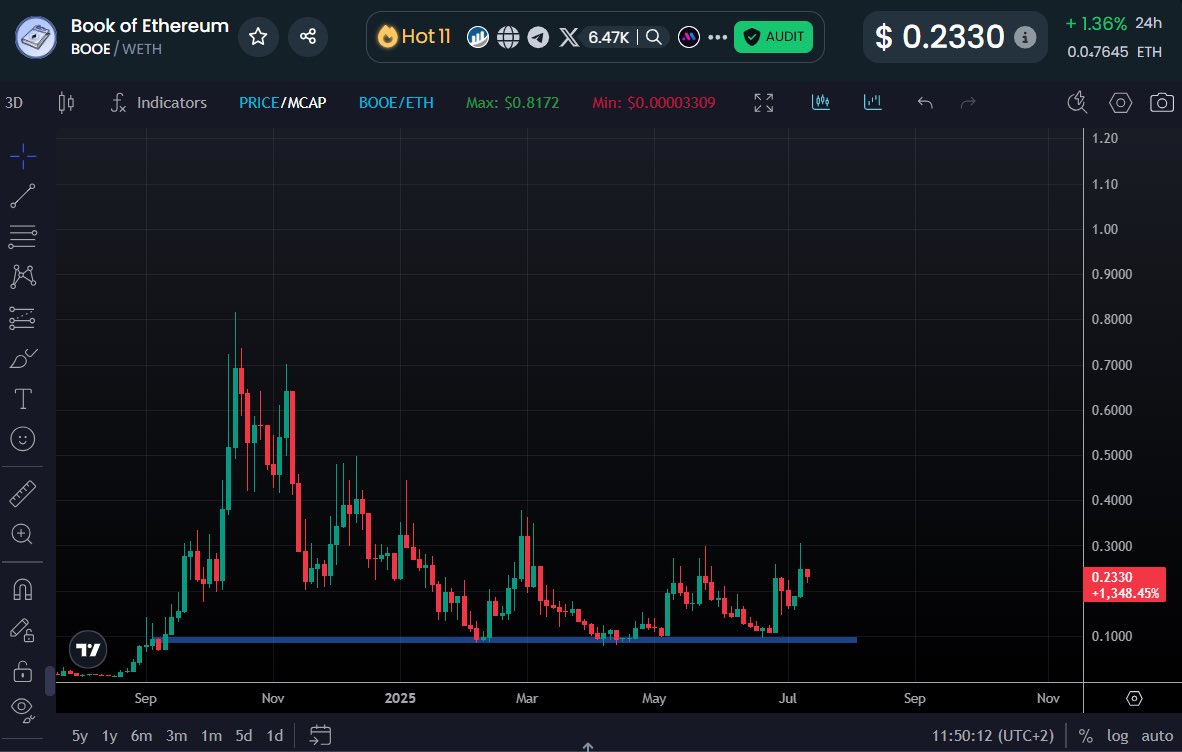This screenshot has width=1182, height=752.
Task: Select the crosshair cursor tool
Action: [23, 156]
